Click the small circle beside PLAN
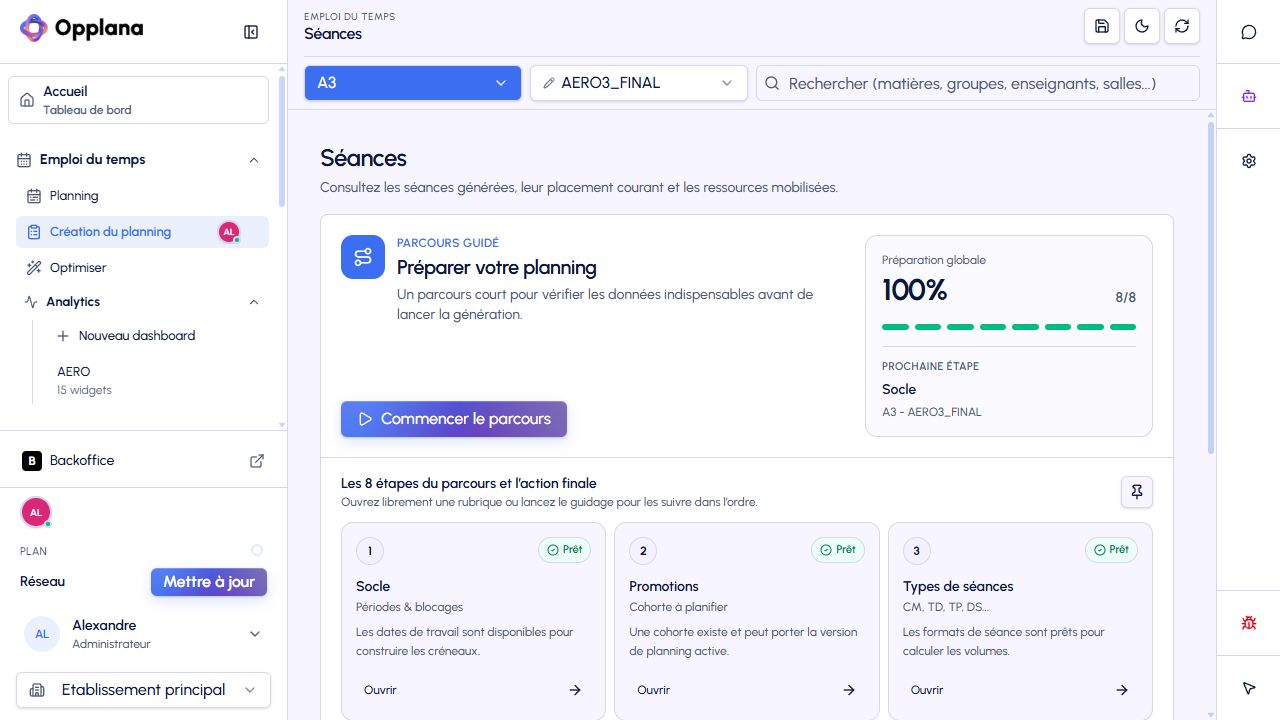This screenshot has width=1280, height=720. (x=257, y=550)
